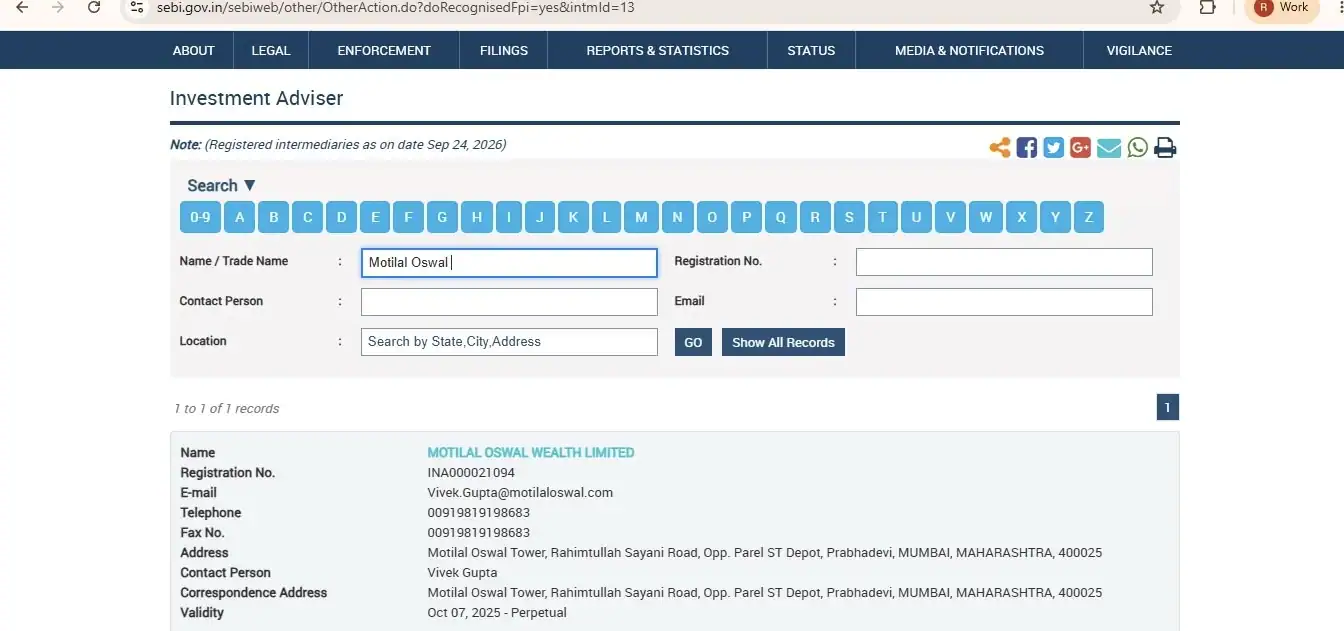The height and width of the screenshot is (631, 1344).
Task: Focus the Location search field
Action: (509, 342)
